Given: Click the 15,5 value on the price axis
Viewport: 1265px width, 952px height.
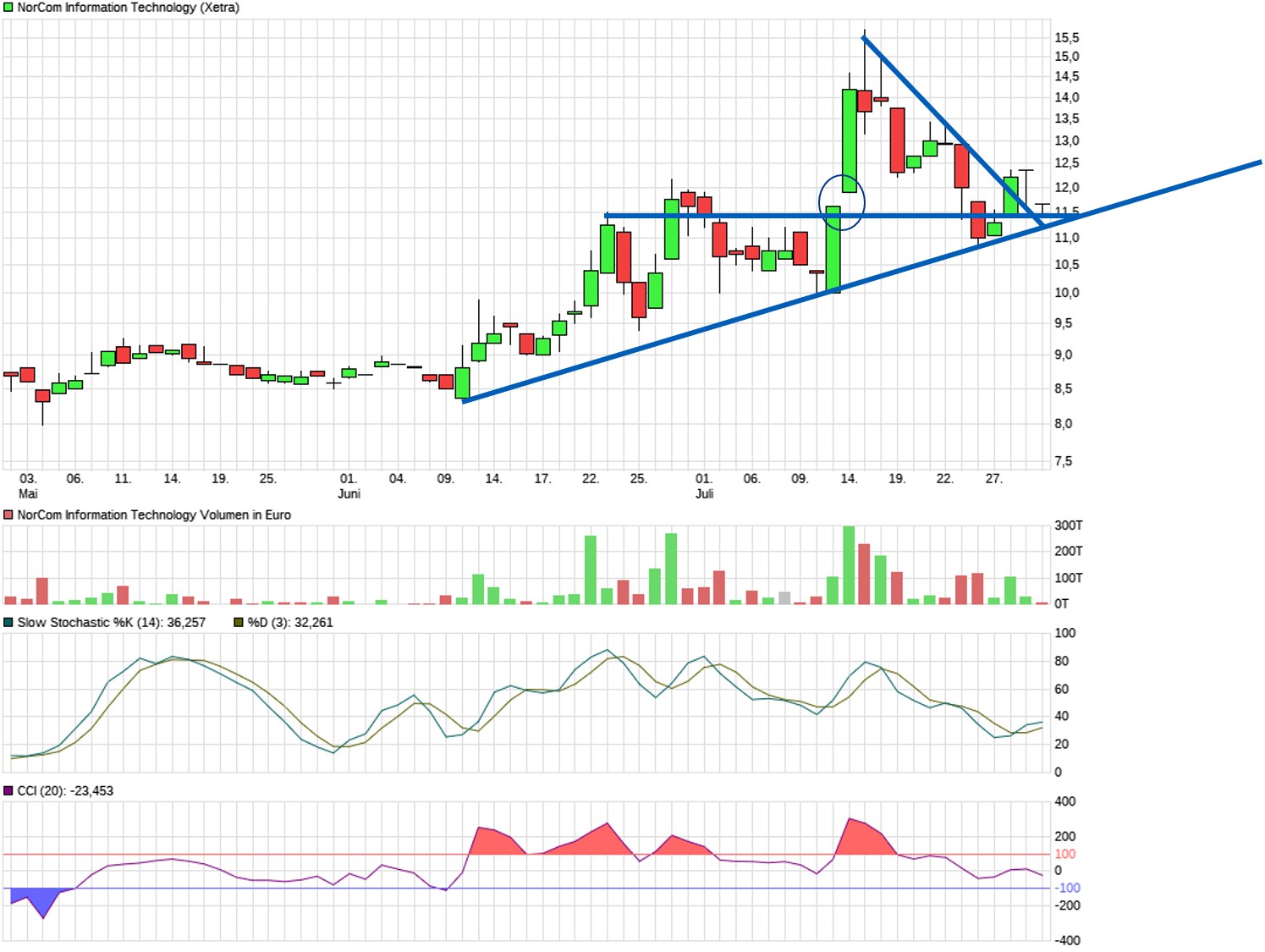Looking at the screenshot, I should coord(1066,37).
